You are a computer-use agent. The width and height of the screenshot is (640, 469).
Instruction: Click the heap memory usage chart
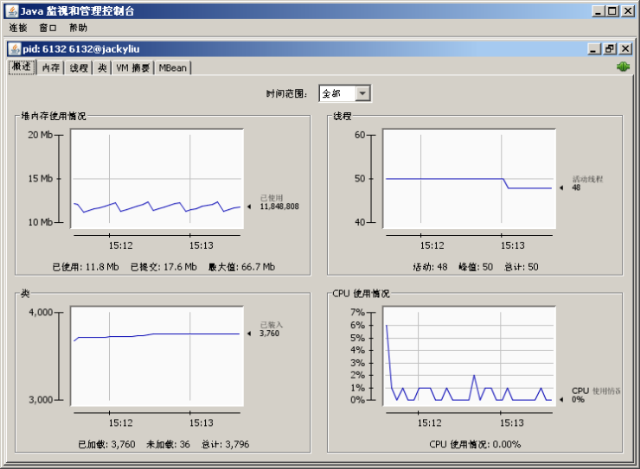pyautogui.click(x=157, y=179)
